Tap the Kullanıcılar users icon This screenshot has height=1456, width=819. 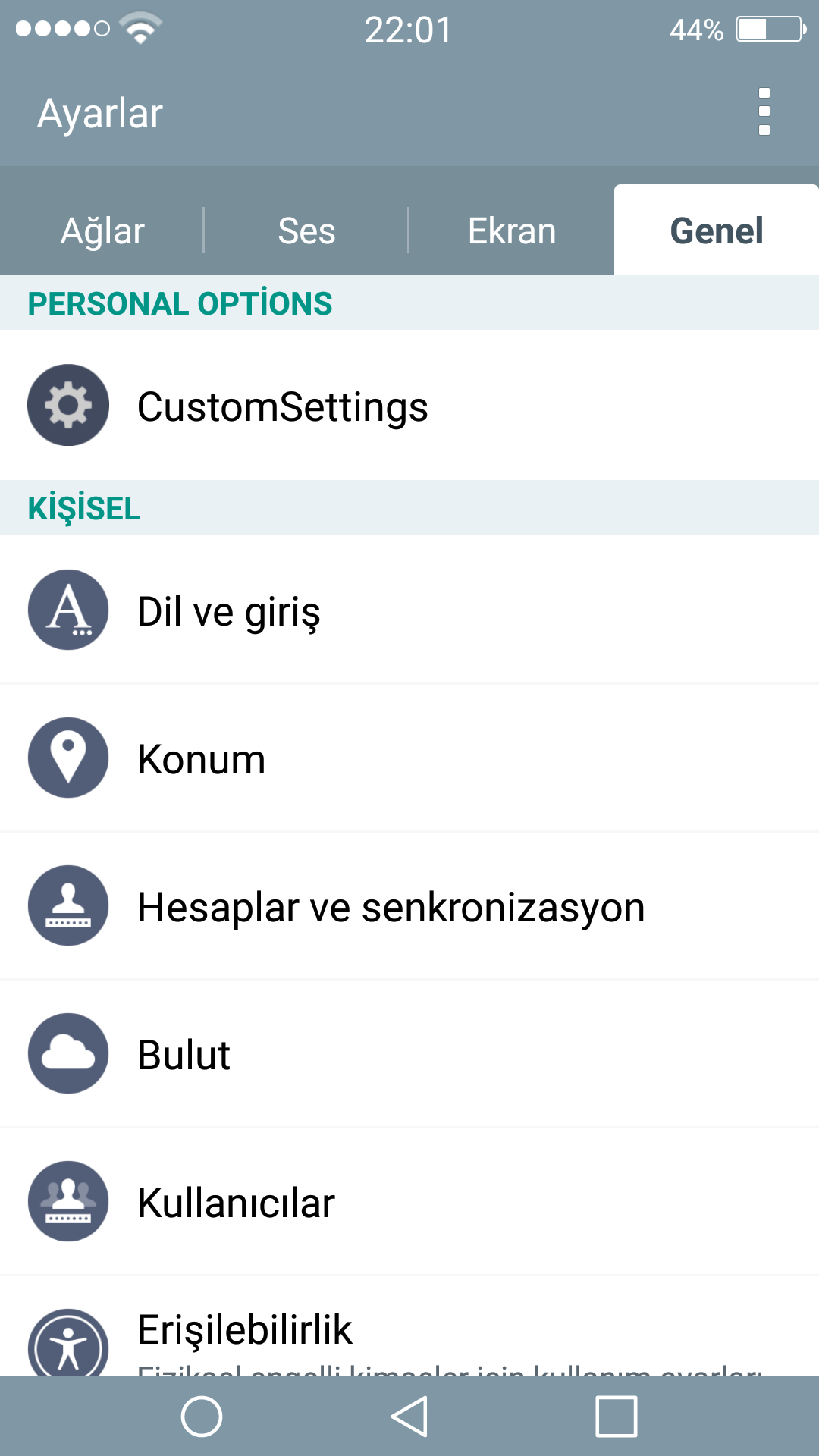pos(68,1201)
